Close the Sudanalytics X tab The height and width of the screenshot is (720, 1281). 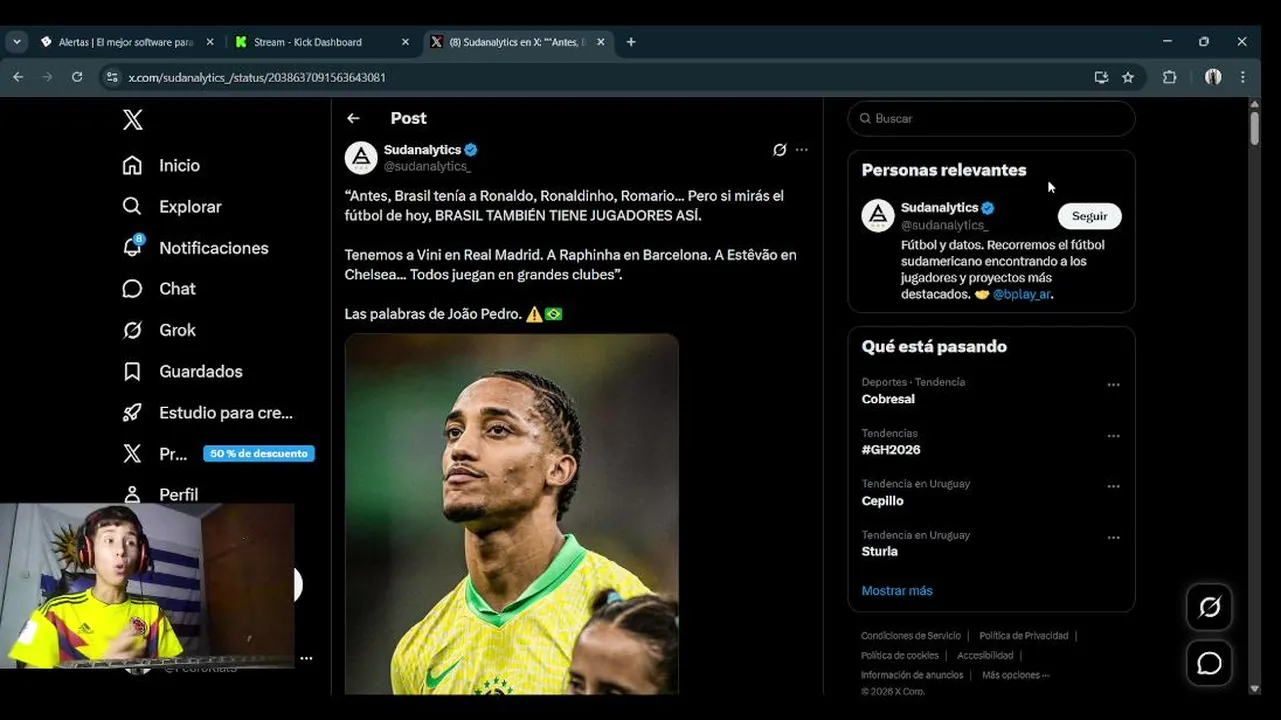click(x=601, y=42)
